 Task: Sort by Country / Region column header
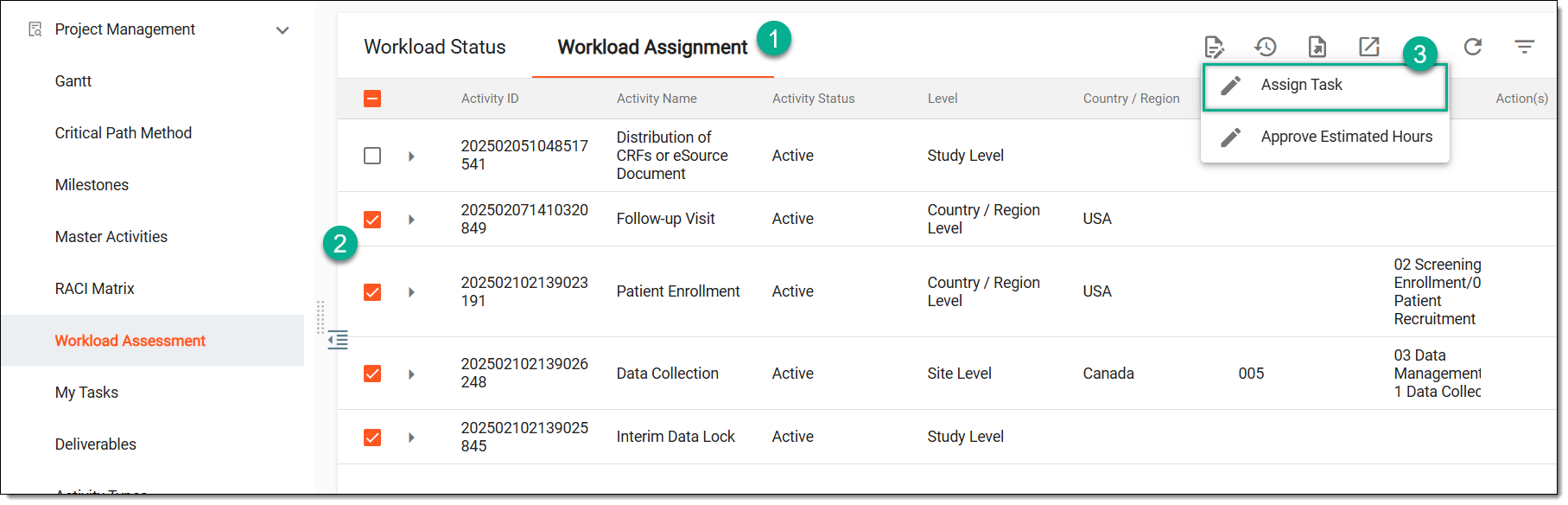tap(1131, 99)
